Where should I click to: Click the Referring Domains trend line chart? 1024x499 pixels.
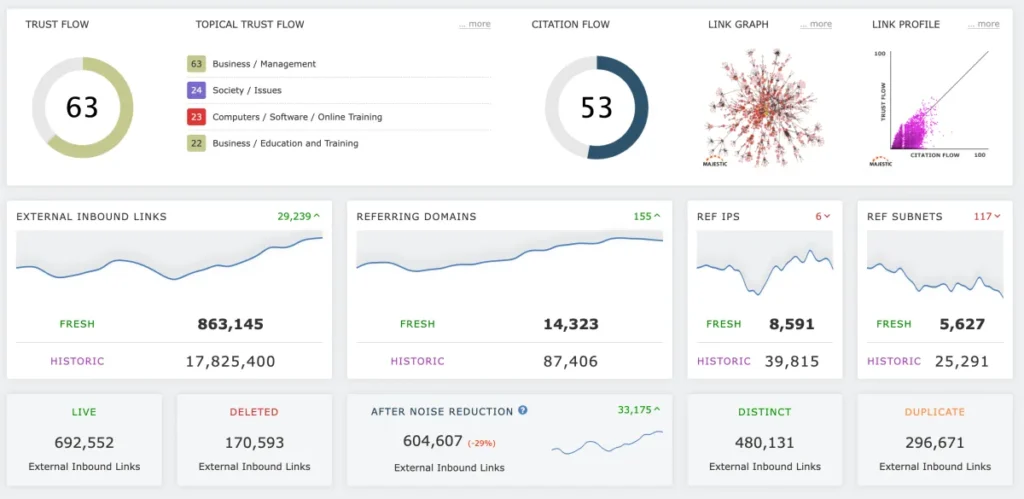509,254
